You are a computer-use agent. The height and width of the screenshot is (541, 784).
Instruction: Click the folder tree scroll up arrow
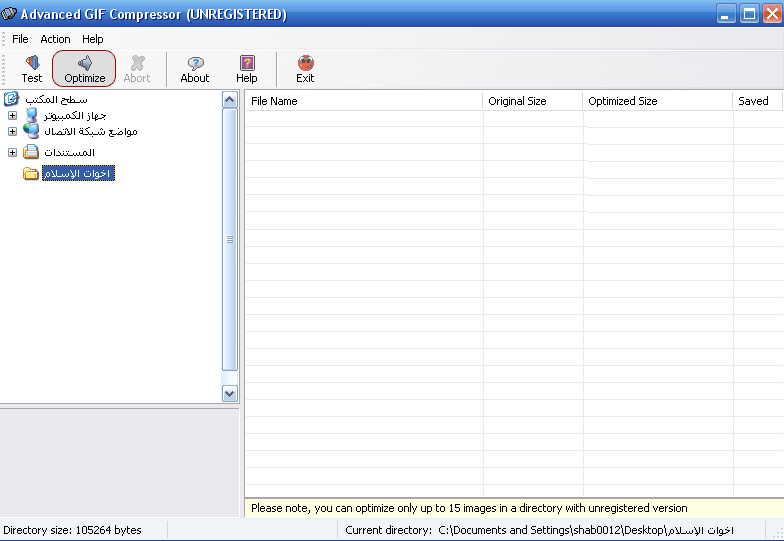[230, 100]
